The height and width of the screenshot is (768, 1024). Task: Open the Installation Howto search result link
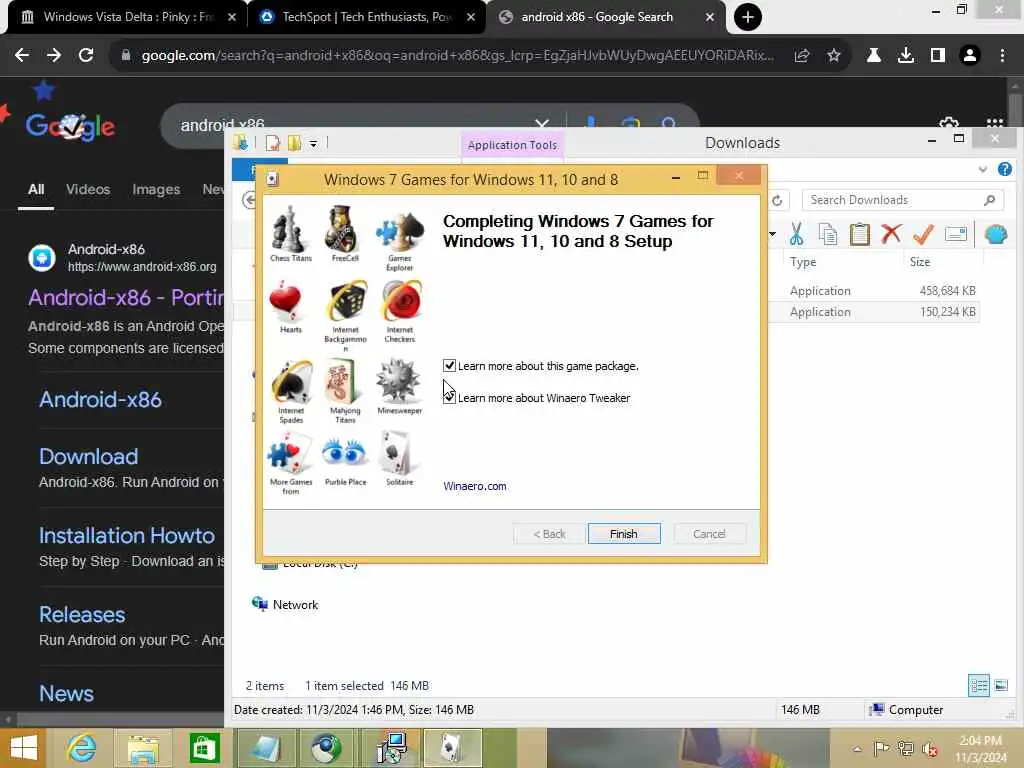tap(127, 536)
